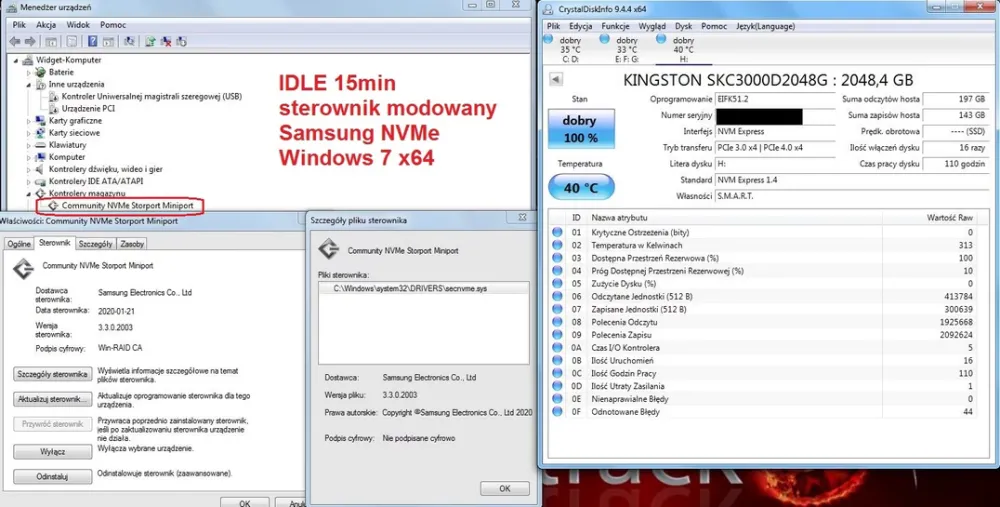Select the E: F: G: disk at 33 °C
The height and width of the screenshot is (507, 1000).
(x=627, y=49)
